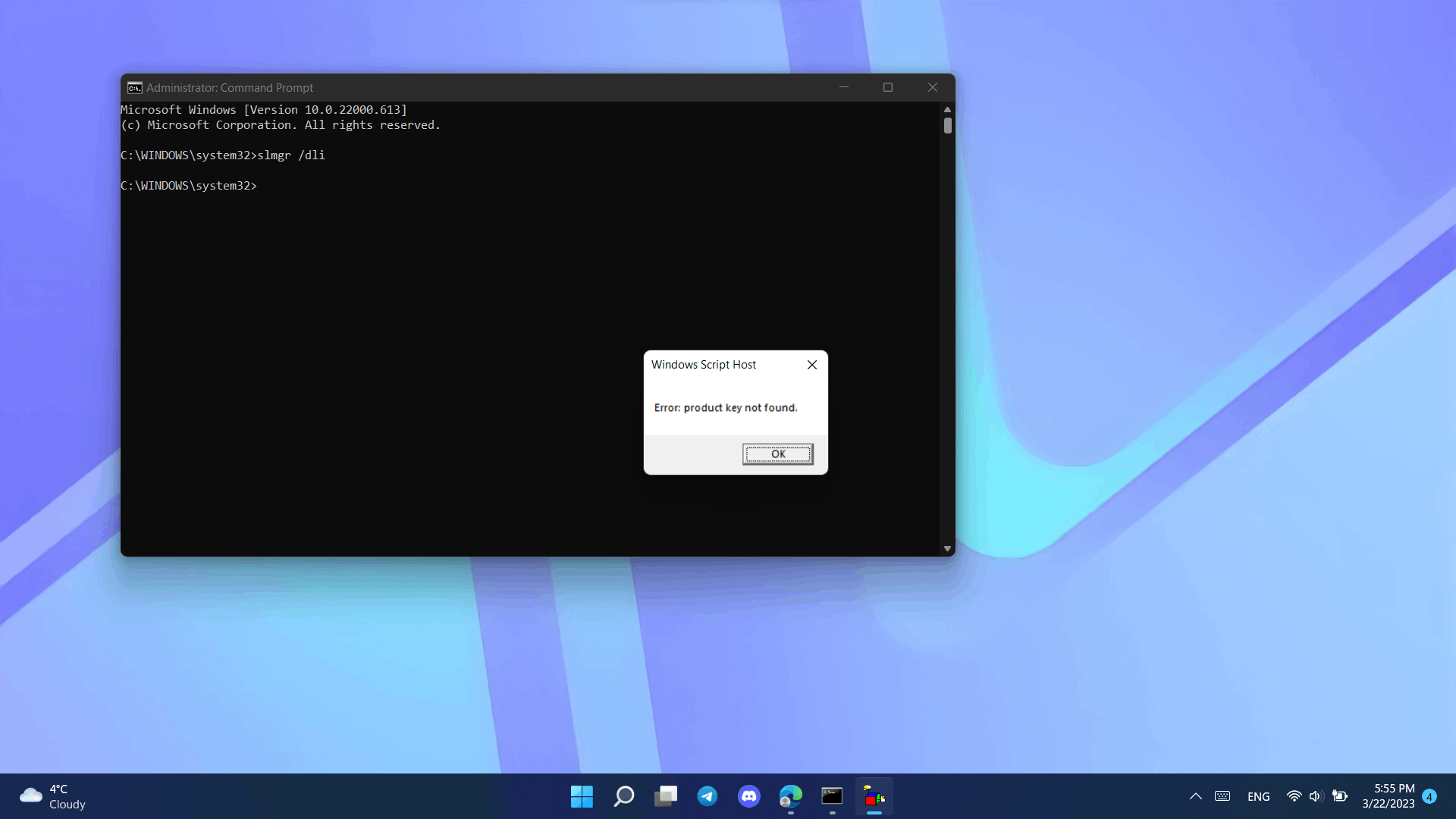This screenshot has width=1456, height=819.
Task: Open the volume speaker tray icon
Action: click(1316, 796)
